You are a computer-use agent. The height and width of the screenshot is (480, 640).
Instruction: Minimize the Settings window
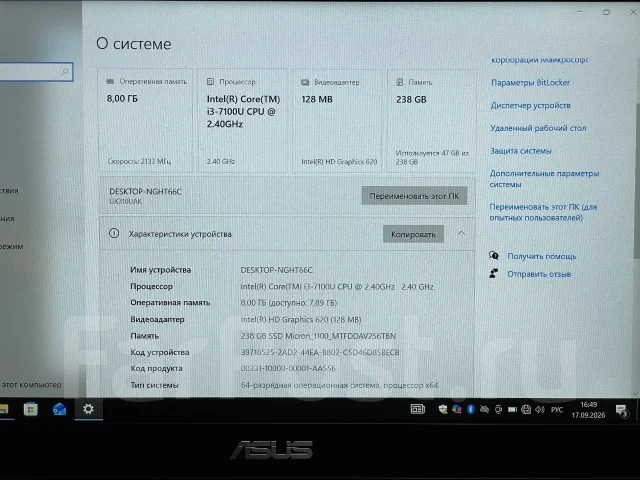pos(580,12)
